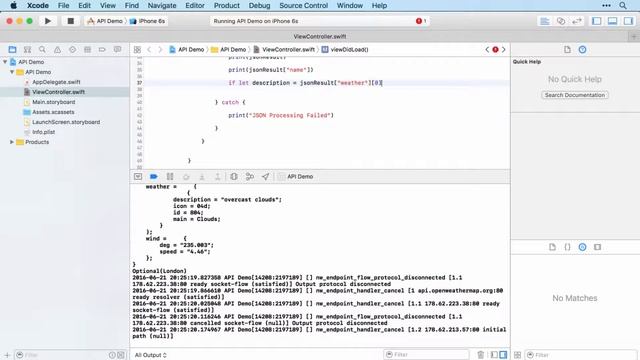Open the Issue navigator warning icon

(57, 49)
